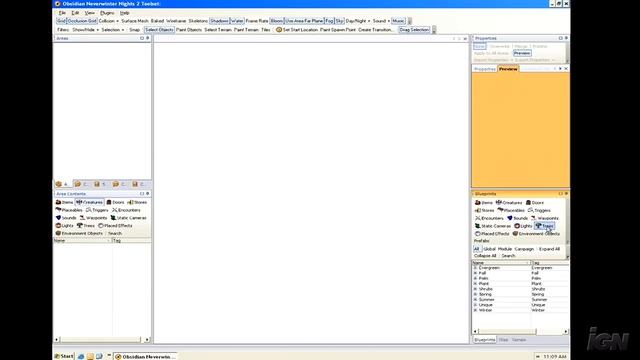Activate Select Objects mode
The width and height of the screenshot is (640, 360).
(159, 30)
